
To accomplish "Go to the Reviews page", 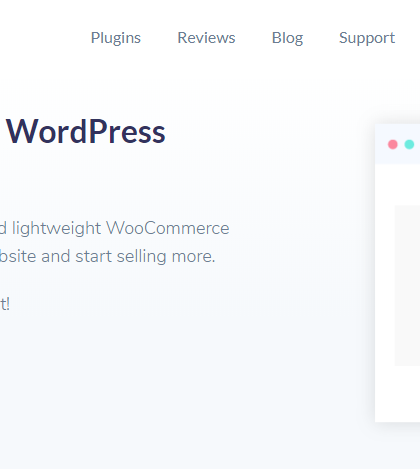I will pos(206,38).
